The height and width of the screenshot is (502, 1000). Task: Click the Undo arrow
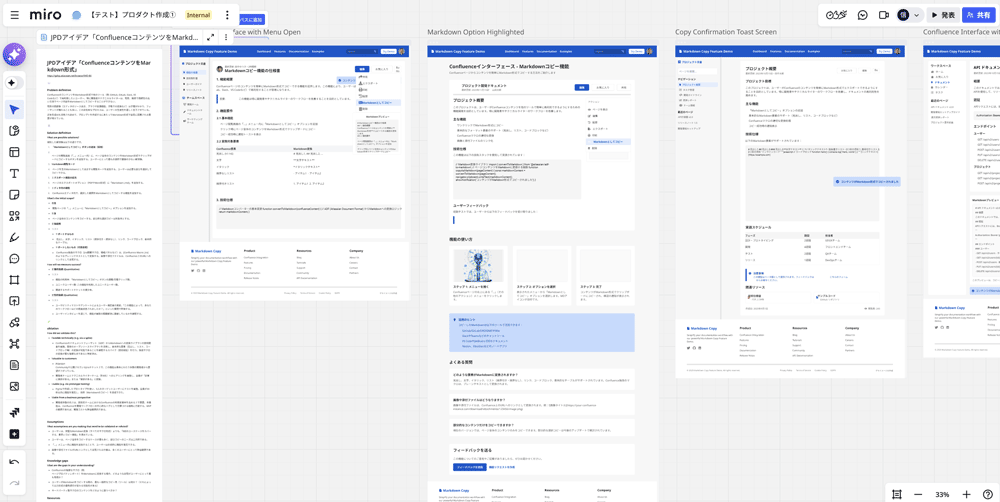(14, 462)
